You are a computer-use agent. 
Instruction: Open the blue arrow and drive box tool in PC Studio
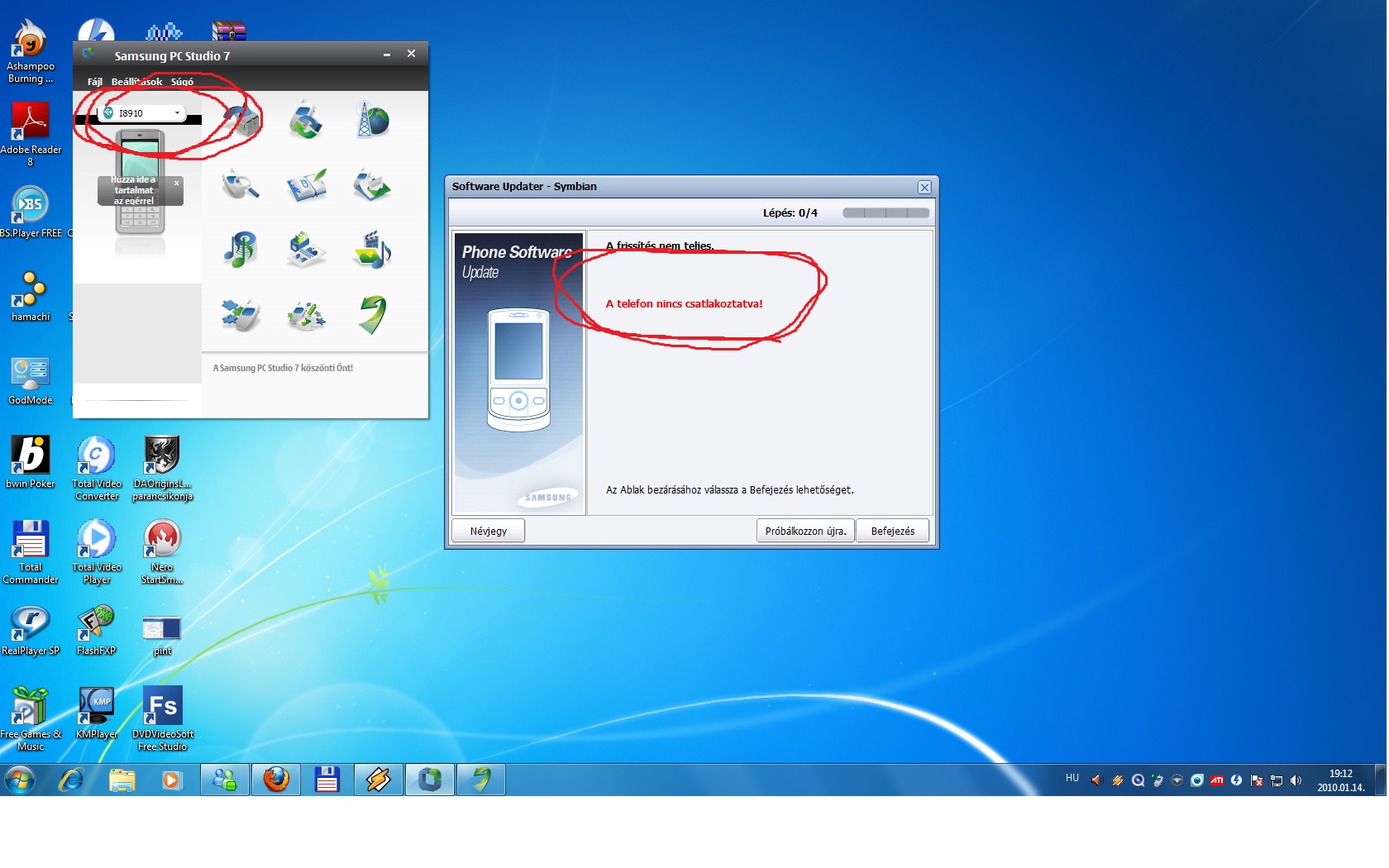click(x=241, y=121)
